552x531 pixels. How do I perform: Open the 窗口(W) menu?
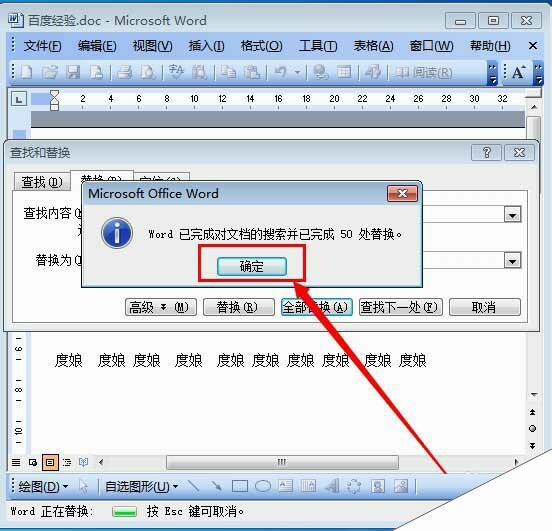[x=431, y=46]
